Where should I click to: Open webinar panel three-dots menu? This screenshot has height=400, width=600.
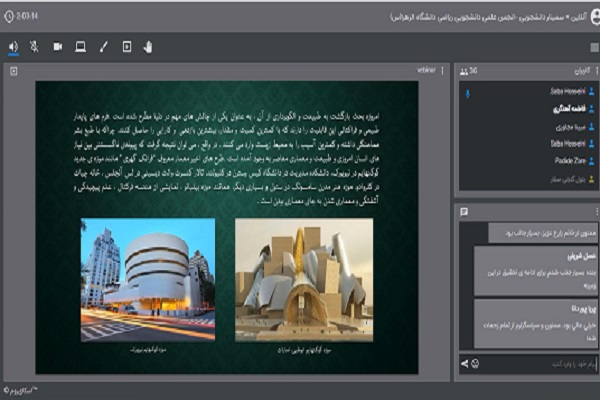click(442, 70)
